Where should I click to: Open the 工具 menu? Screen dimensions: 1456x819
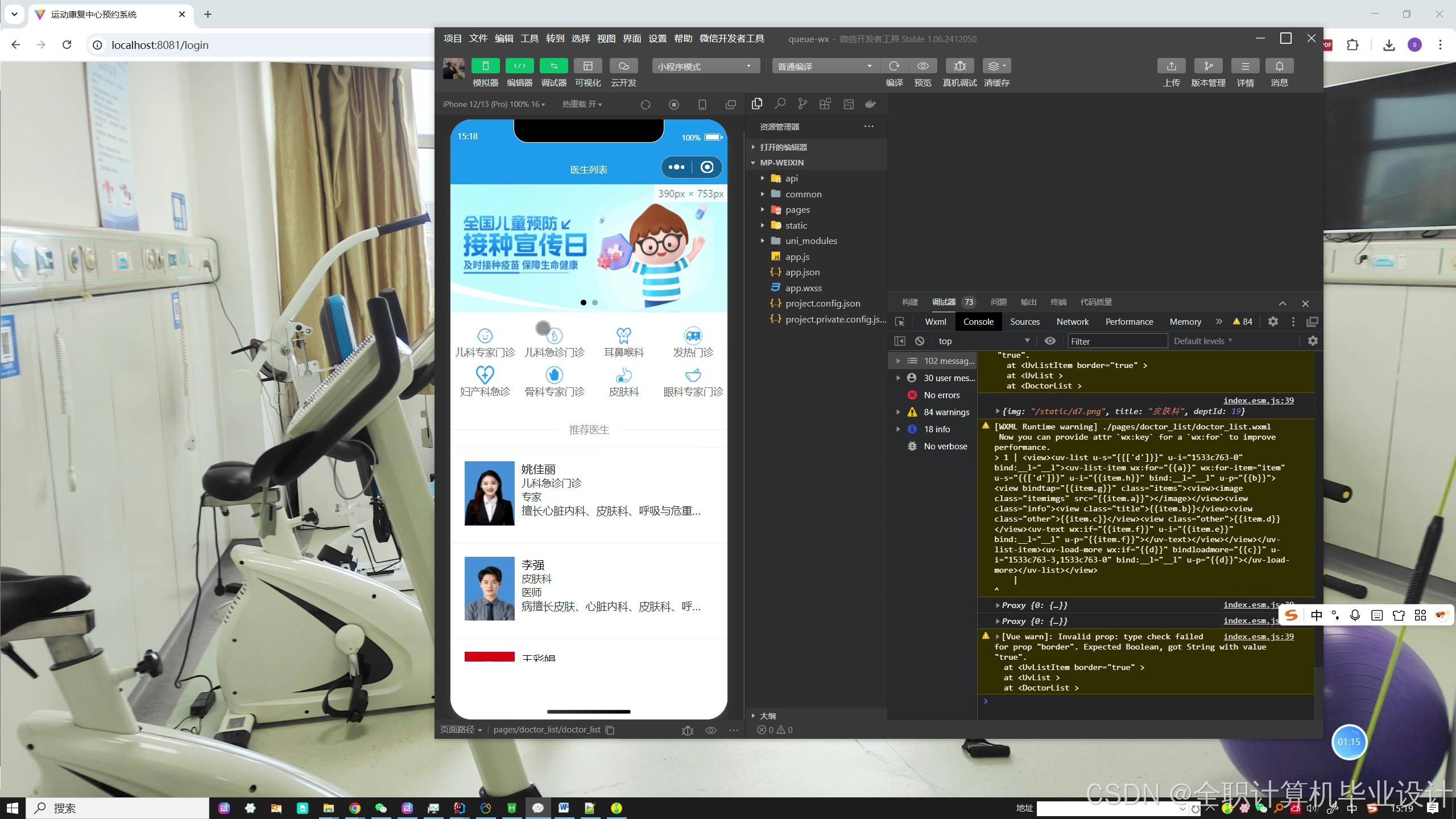529,39
